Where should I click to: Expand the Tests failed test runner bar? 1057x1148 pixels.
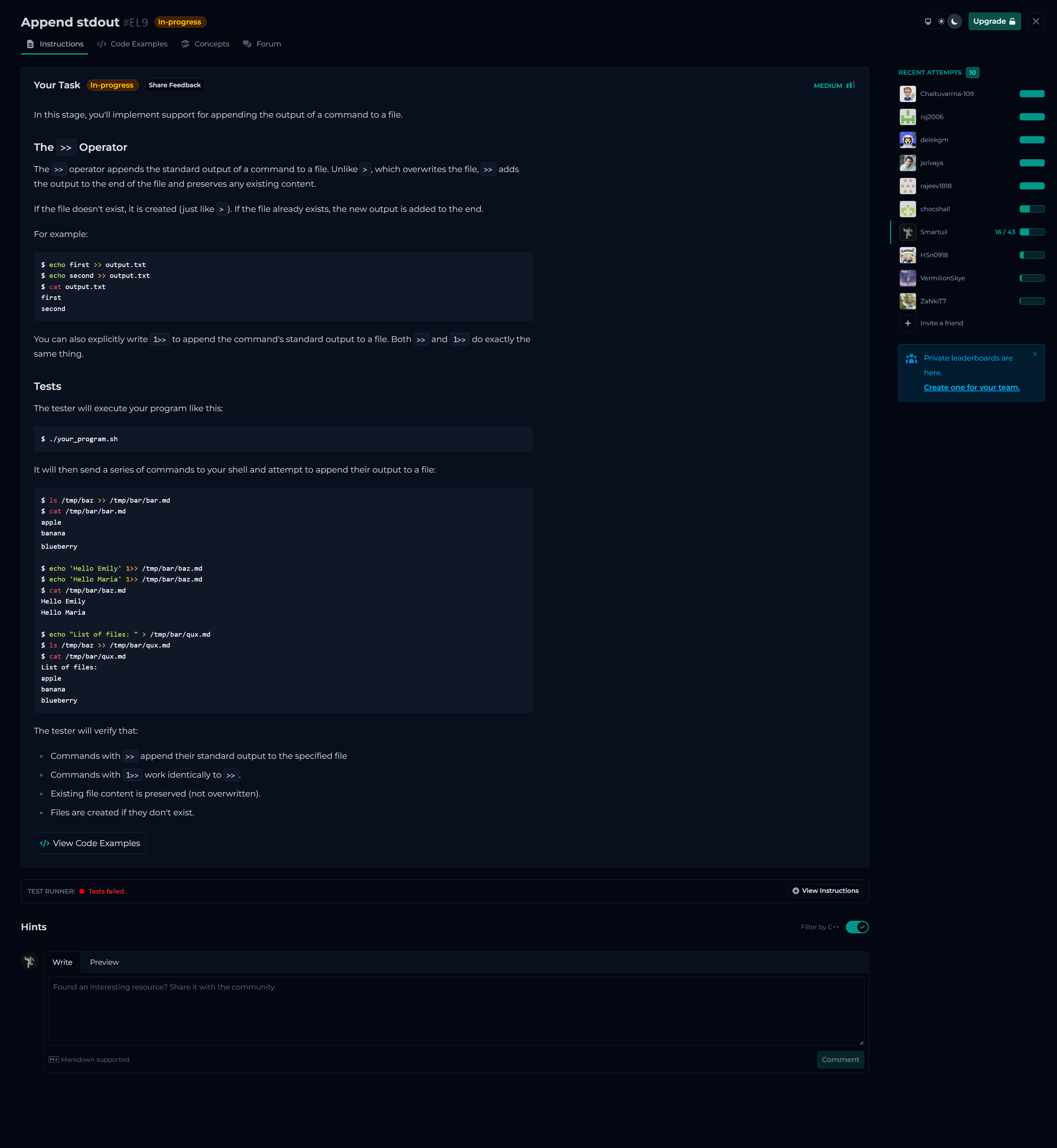pyautogui.click(x=106, y=891)
